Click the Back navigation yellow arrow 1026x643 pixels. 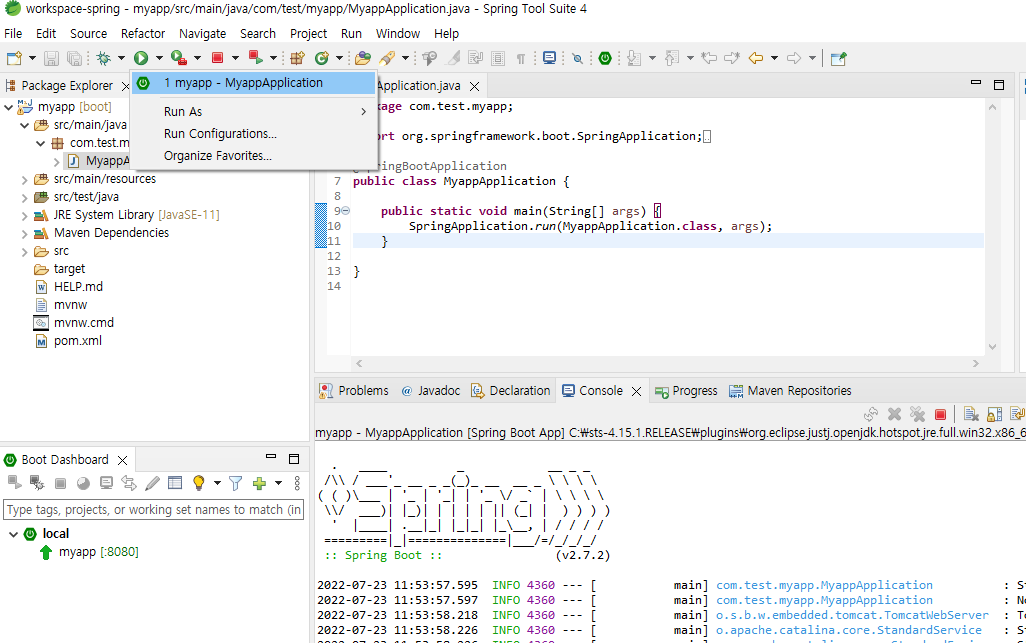point(756,58)
